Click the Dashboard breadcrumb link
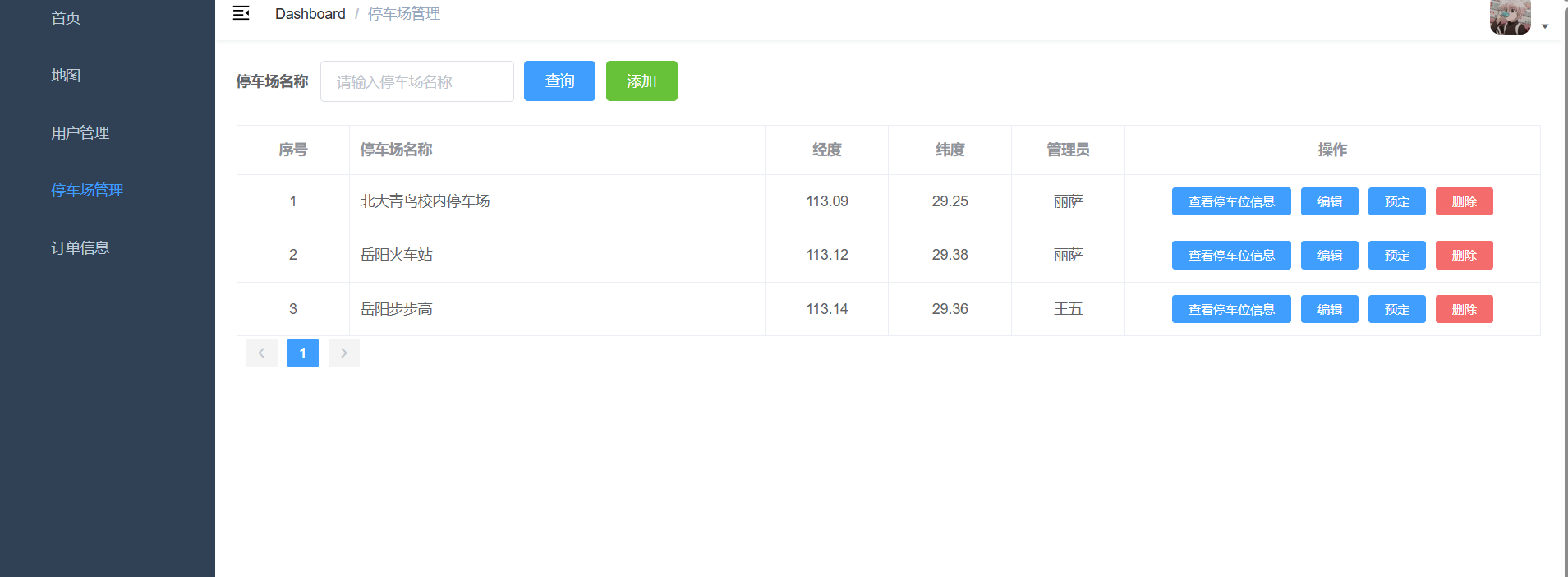This screenshot has width=1568, height=577. [x=310, y=14]
